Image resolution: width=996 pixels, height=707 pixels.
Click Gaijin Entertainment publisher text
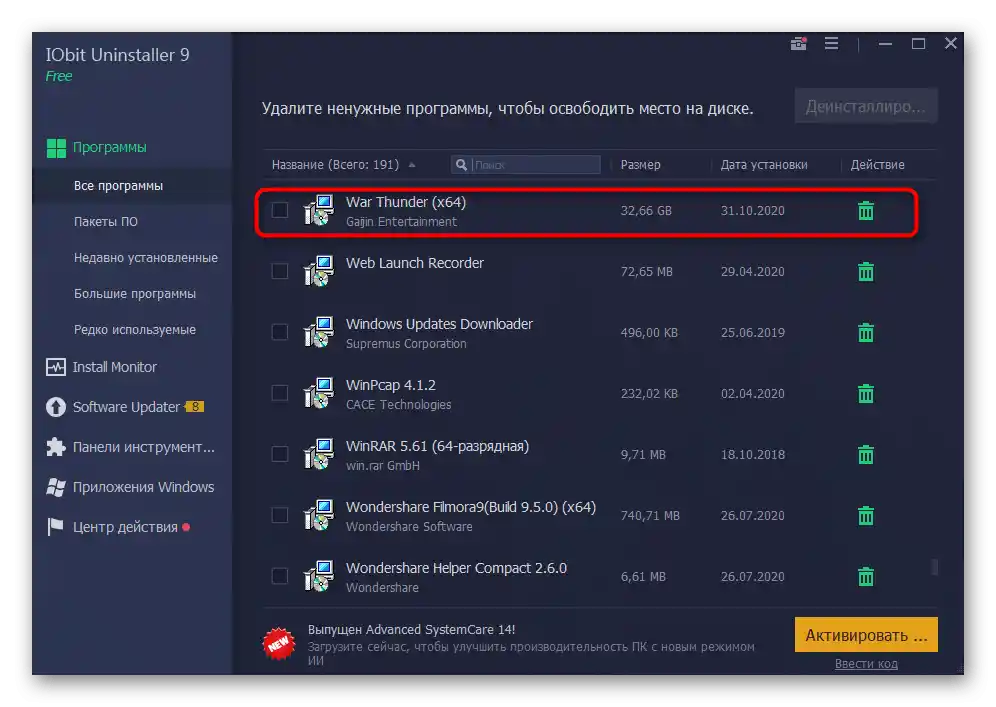pyautogui.click(x=401, y=222)
